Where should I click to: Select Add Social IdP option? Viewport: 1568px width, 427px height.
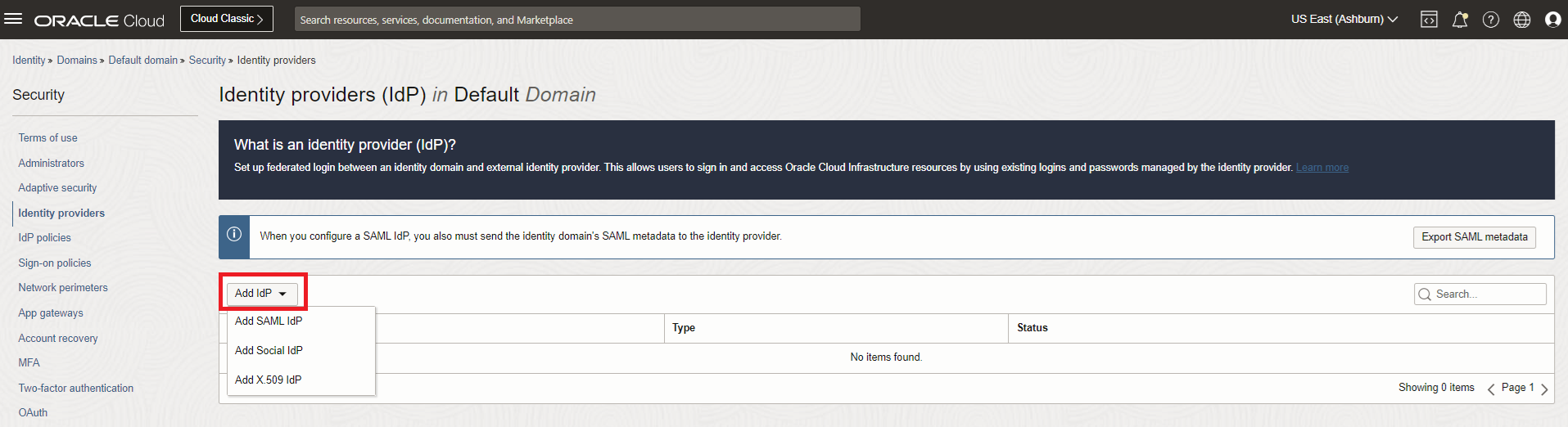269,350
